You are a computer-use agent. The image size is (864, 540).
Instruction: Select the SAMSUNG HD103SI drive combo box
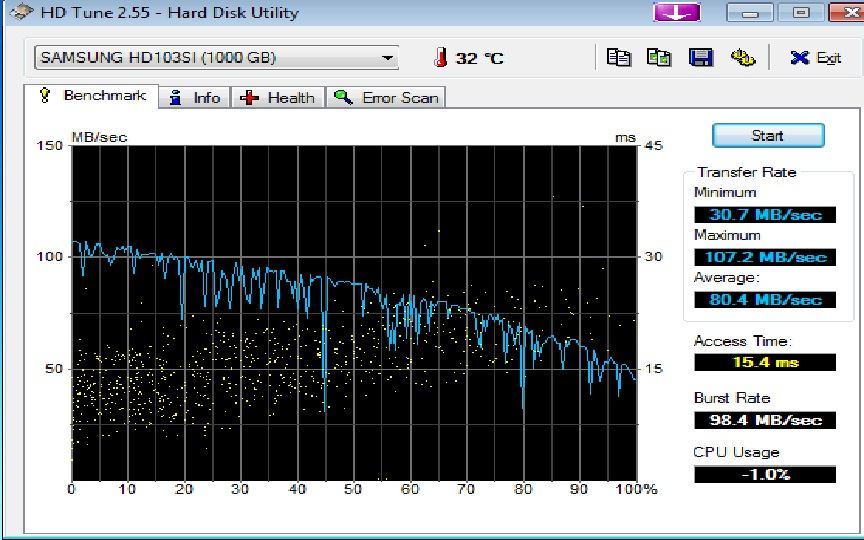(217, 58)
